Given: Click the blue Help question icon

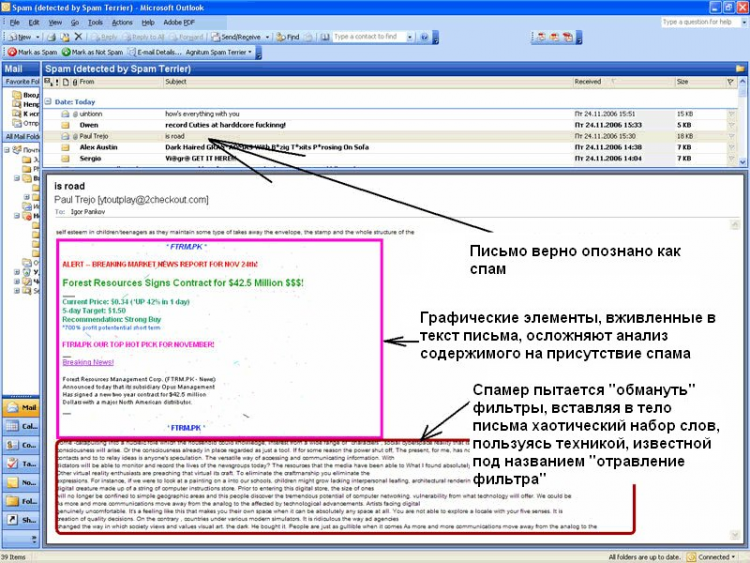Looking at the screenshot, I should click(424, 37).
